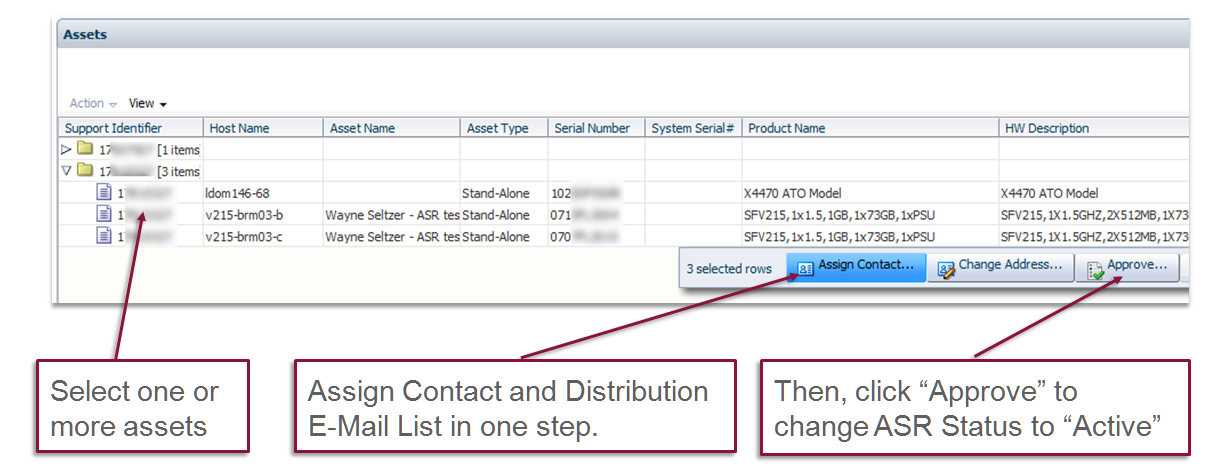Click the Product Name column header
Image resolution: width=1217 pixels, height=467 pixels.
click(786, 128)
